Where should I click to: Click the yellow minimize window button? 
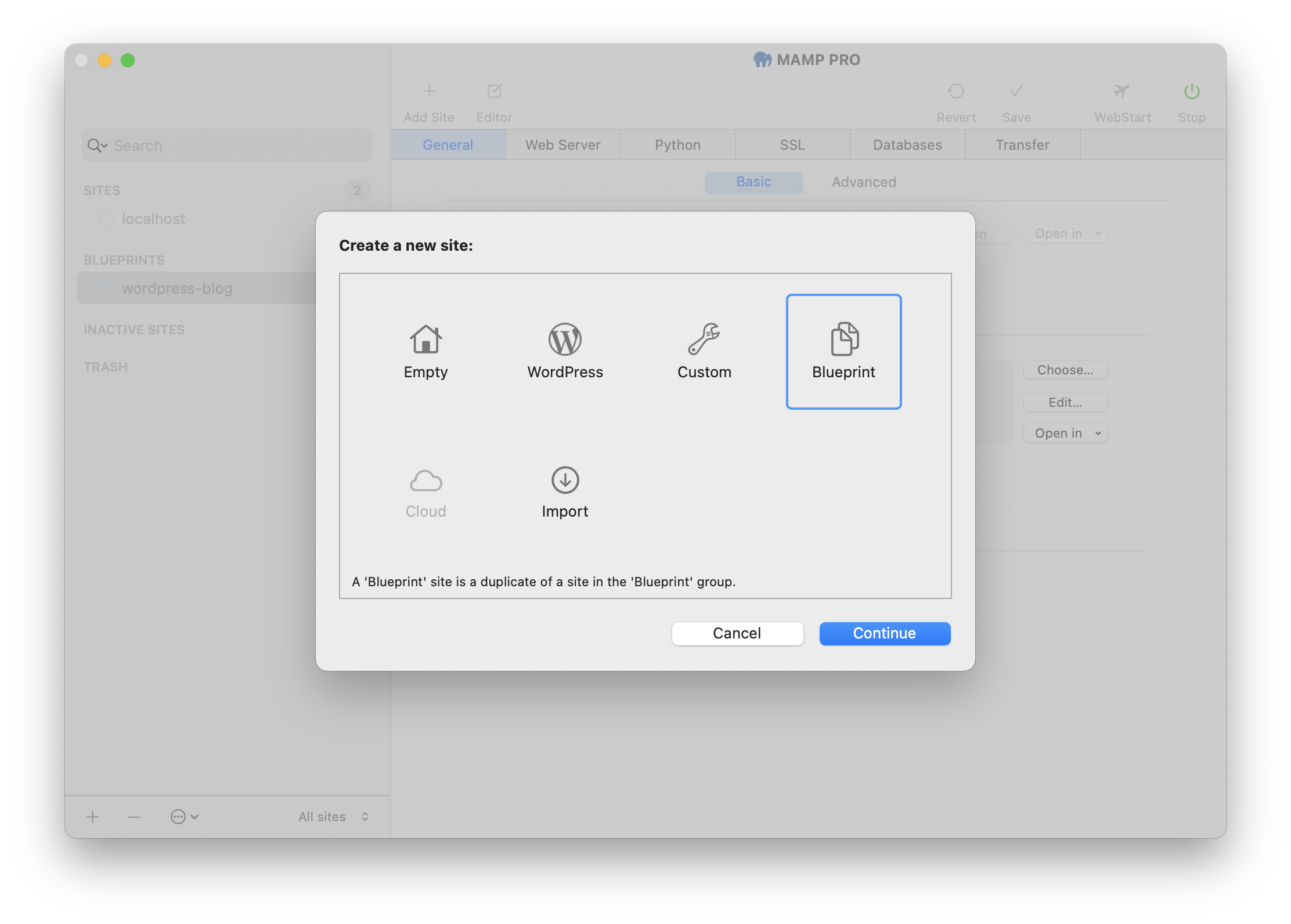tap(104, 60)
